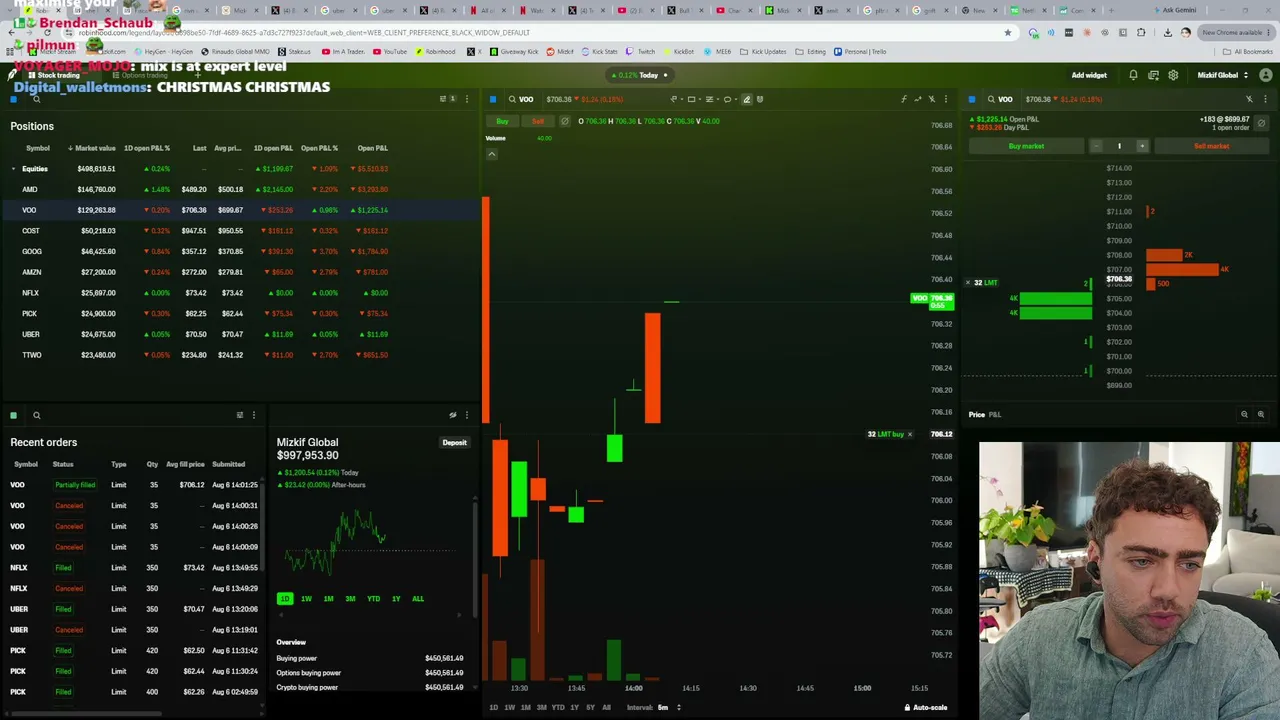
Task: Open order ladder widget more options menu
Action: point(1265,99)
